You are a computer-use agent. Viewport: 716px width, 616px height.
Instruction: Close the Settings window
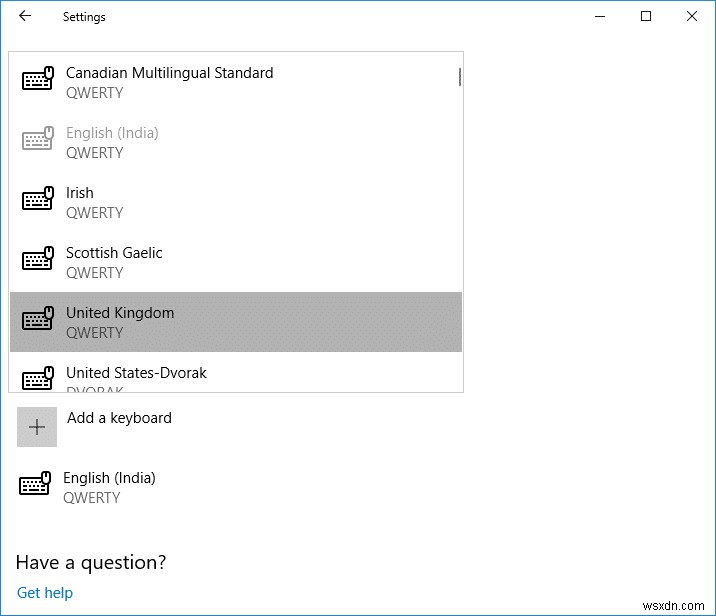click(x=692, y=16)
